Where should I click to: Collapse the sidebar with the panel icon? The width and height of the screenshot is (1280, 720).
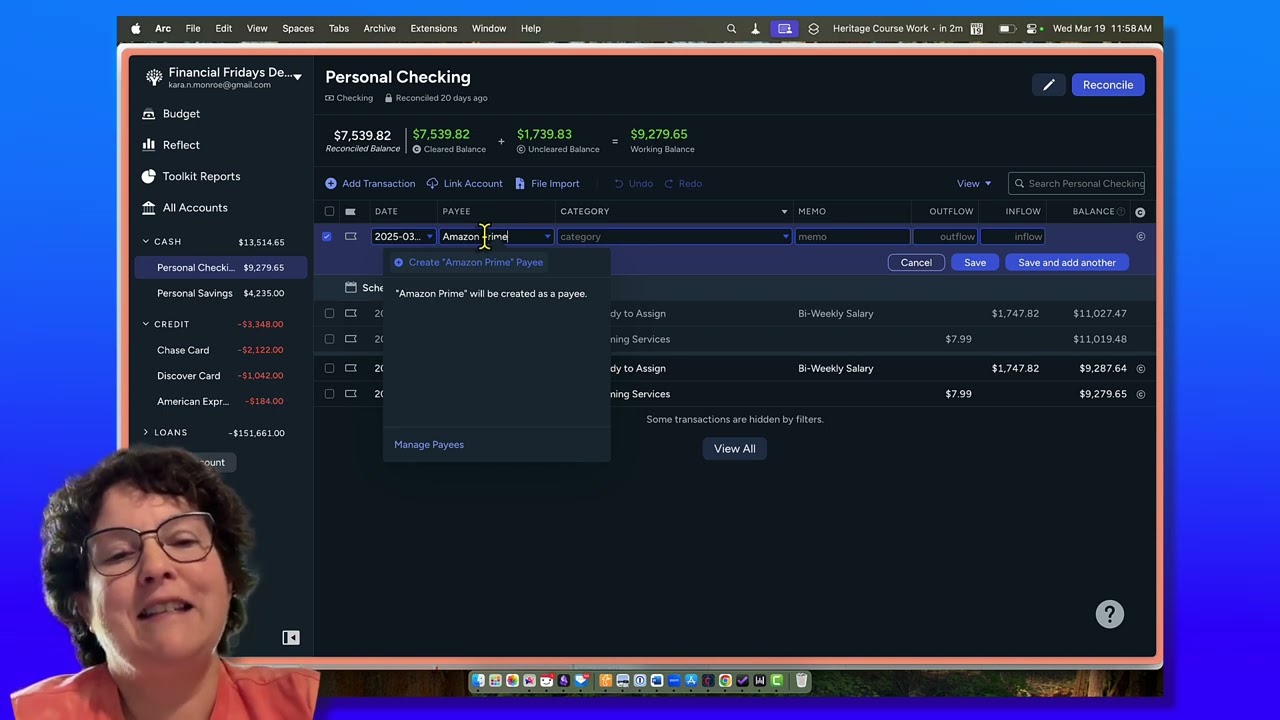(x=291, y=638)
